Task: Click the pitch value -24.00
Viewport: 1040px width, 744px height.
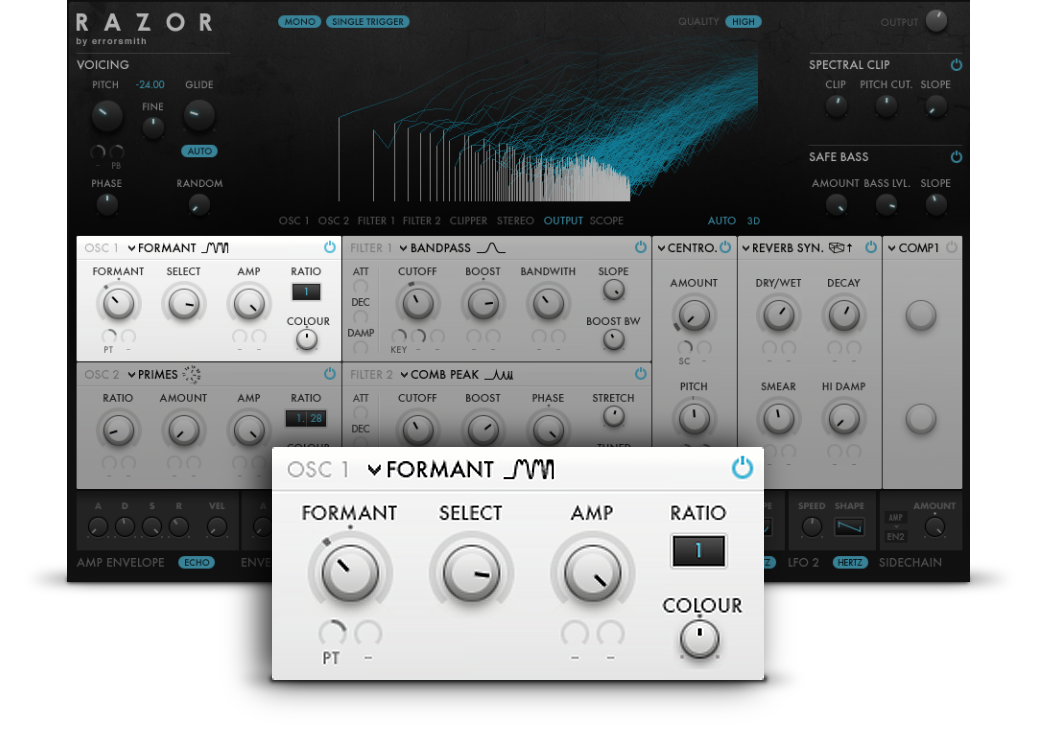Action: coord(150,85)
